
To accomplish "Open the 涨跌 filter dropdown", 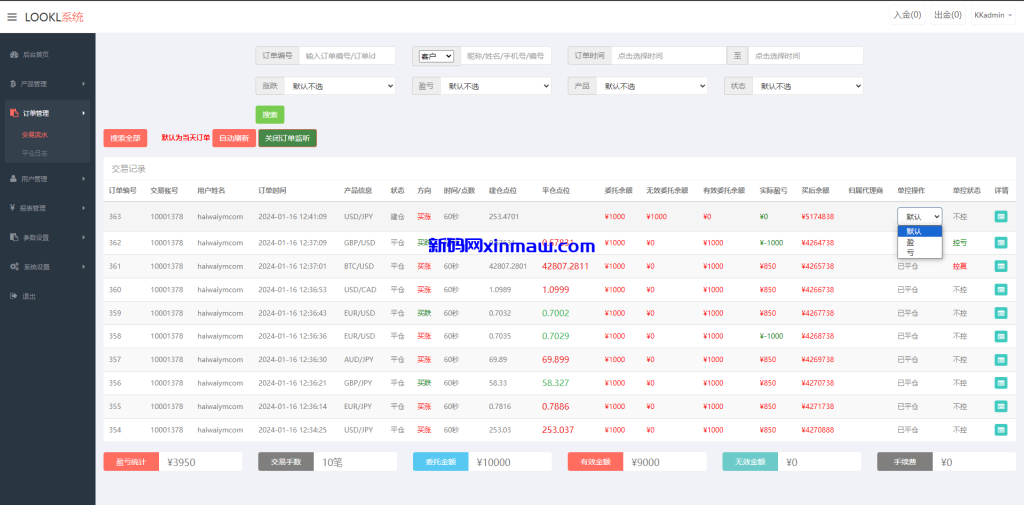I will click(340, 86).
